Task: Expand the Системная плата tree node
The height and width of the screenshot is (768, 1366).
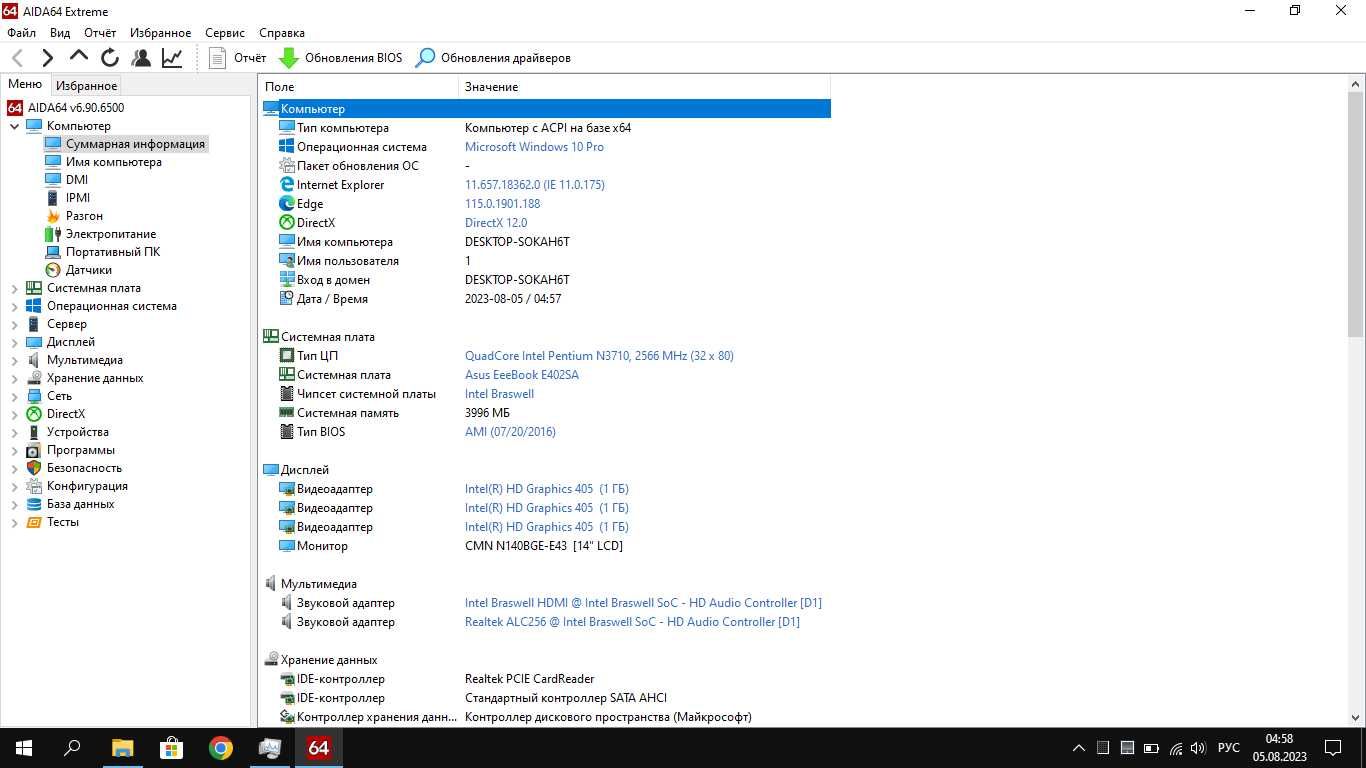Action: tap(15, 288)
